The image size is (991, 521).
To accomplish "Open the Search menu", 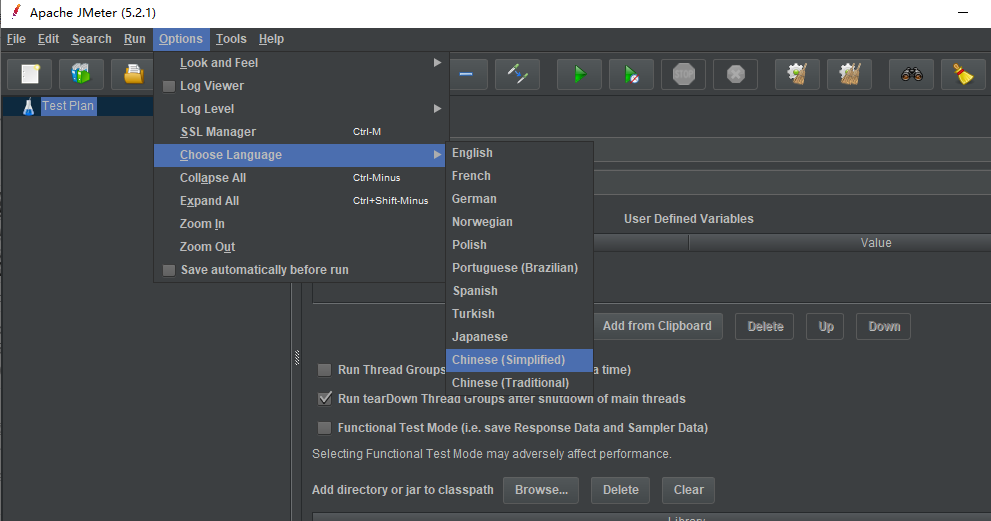I will click(91, 39).
